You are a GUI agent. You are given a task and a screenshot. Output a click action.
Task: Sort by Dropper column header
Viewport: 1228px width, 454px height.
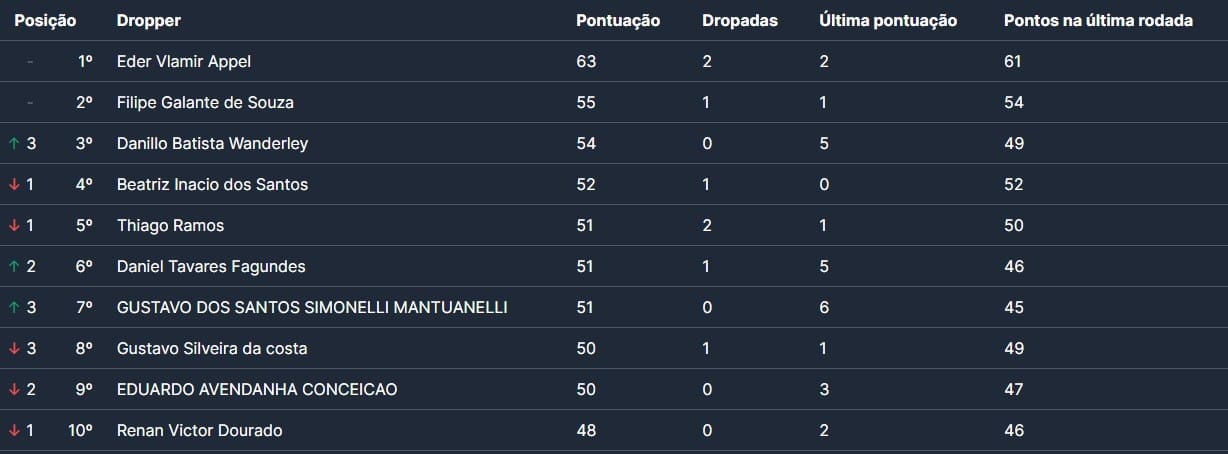click(149, 21)
